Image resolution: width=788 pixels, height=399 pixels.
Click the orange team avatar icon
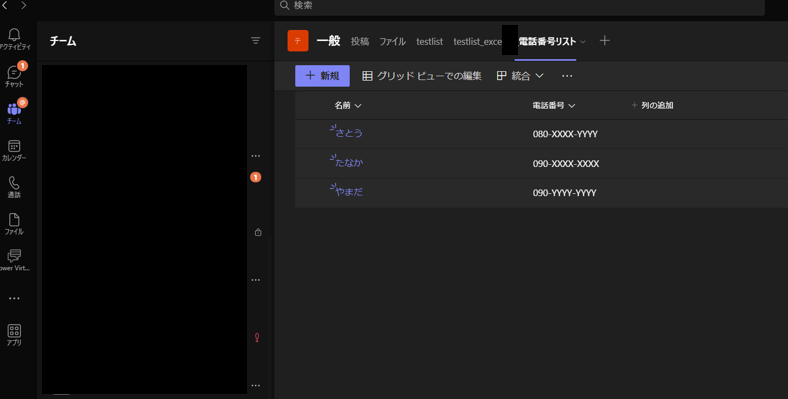point(298,41)
